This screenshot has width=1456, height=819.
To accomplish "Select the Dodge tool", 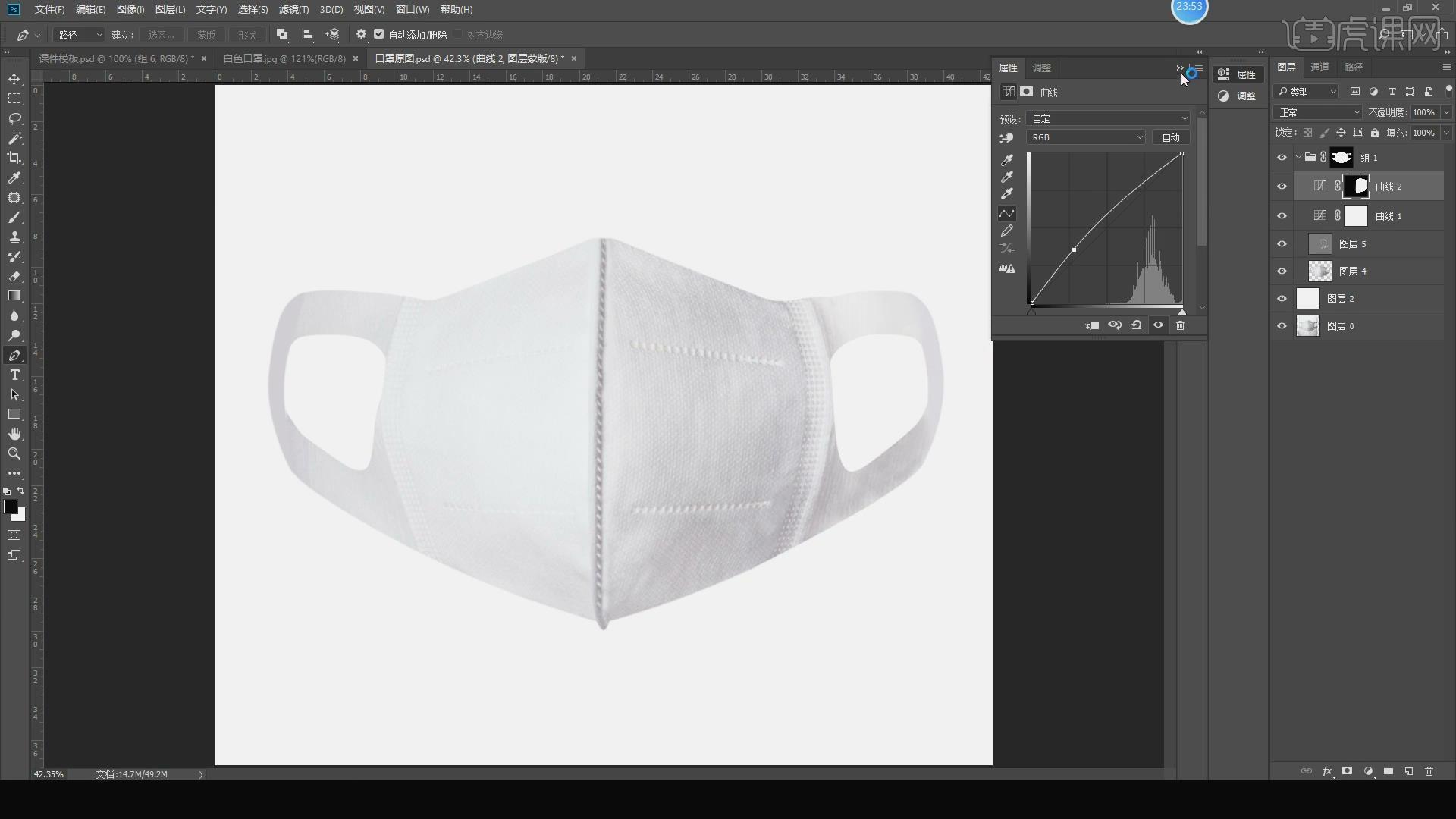I will (x=14, y=336).
